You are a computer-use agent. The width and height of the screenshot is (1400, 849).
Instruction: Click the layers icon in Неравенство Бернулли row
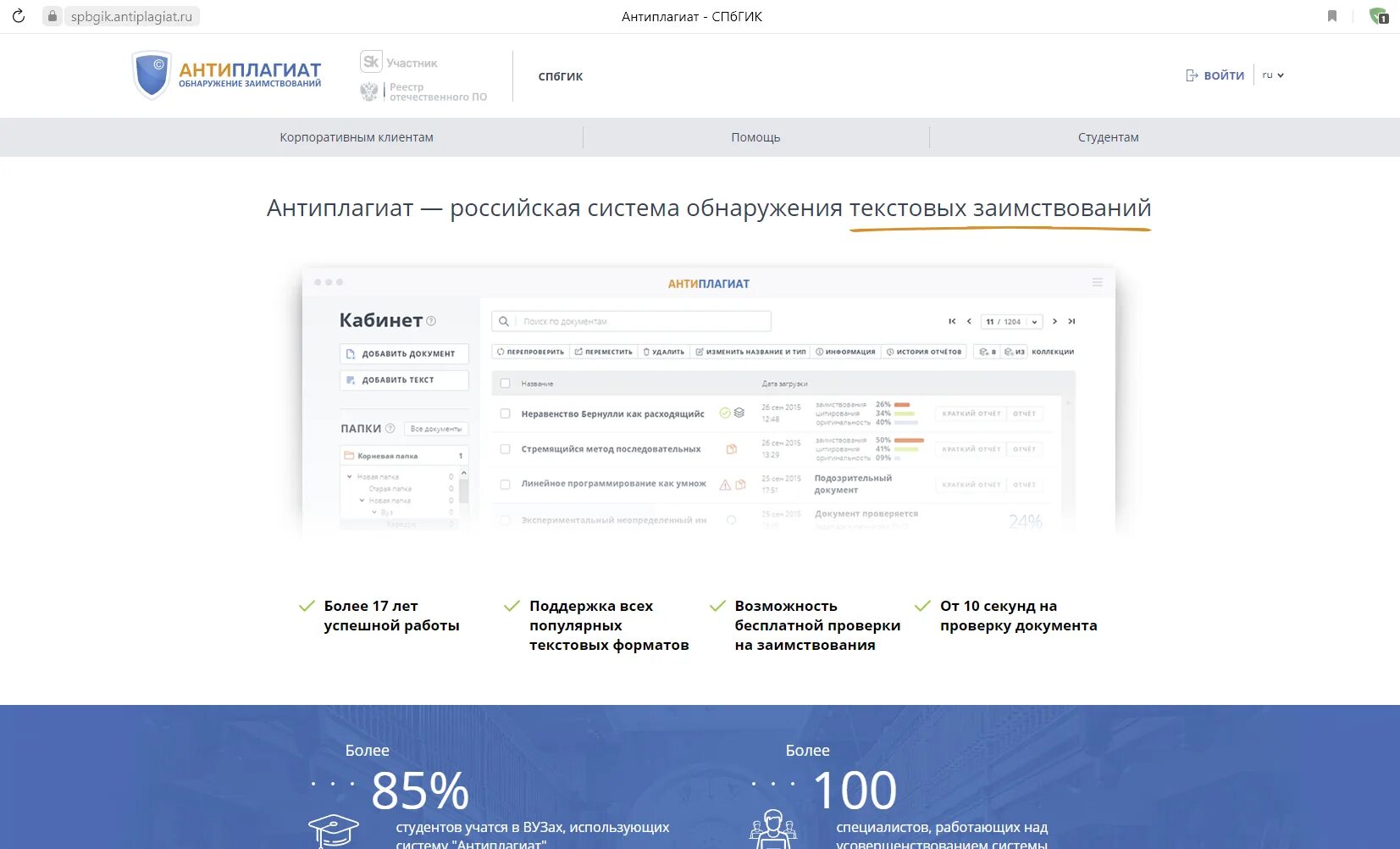point(739,413)
